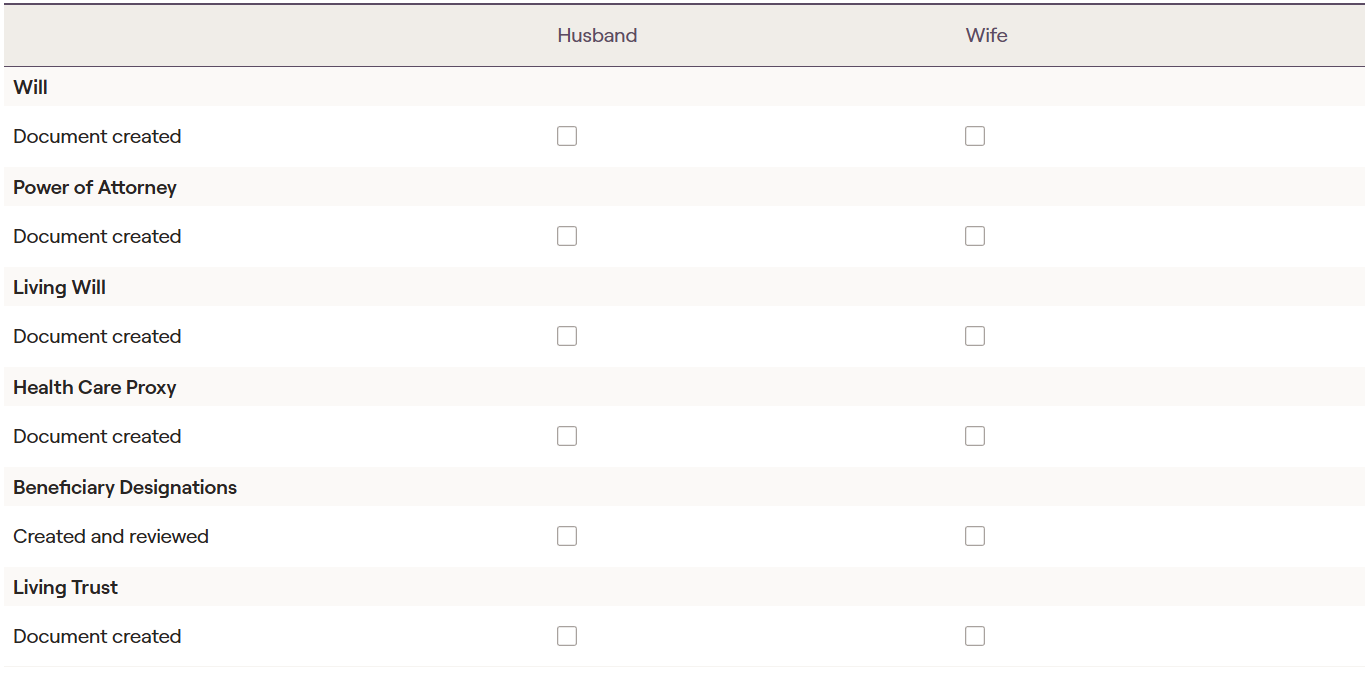Click the Husband column header
Viewport: 1371px width, 677px height.
(x=597, y=36)
